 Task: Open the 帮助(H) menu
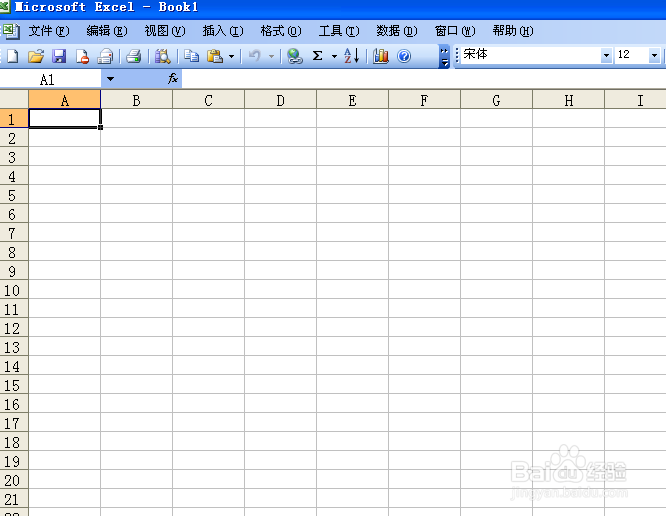513,31
